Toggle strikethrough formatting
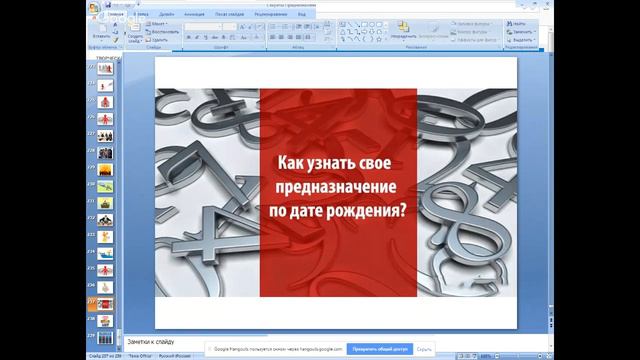 coord(215,37)
